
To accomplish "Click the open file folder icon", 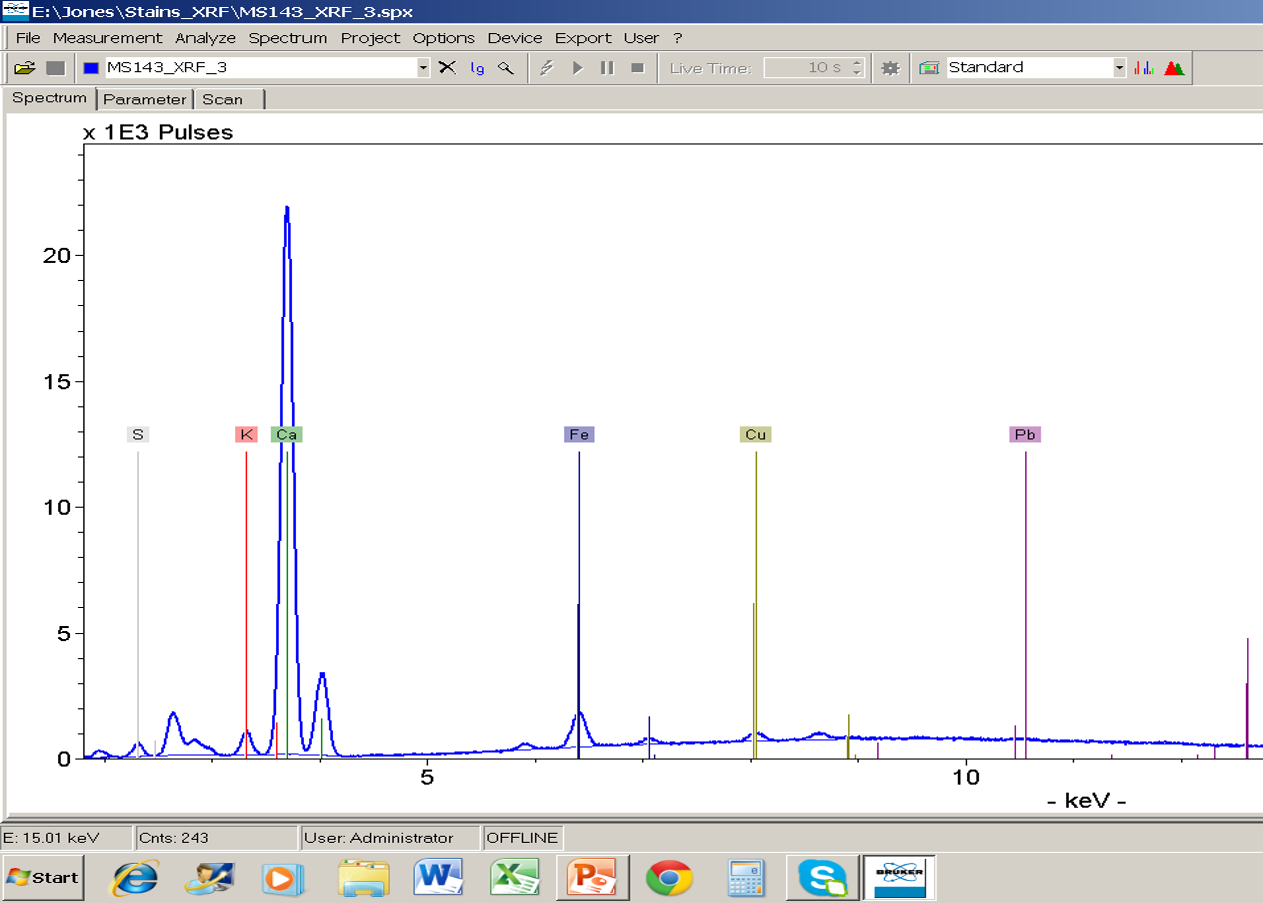I will (x=25, y=68).
